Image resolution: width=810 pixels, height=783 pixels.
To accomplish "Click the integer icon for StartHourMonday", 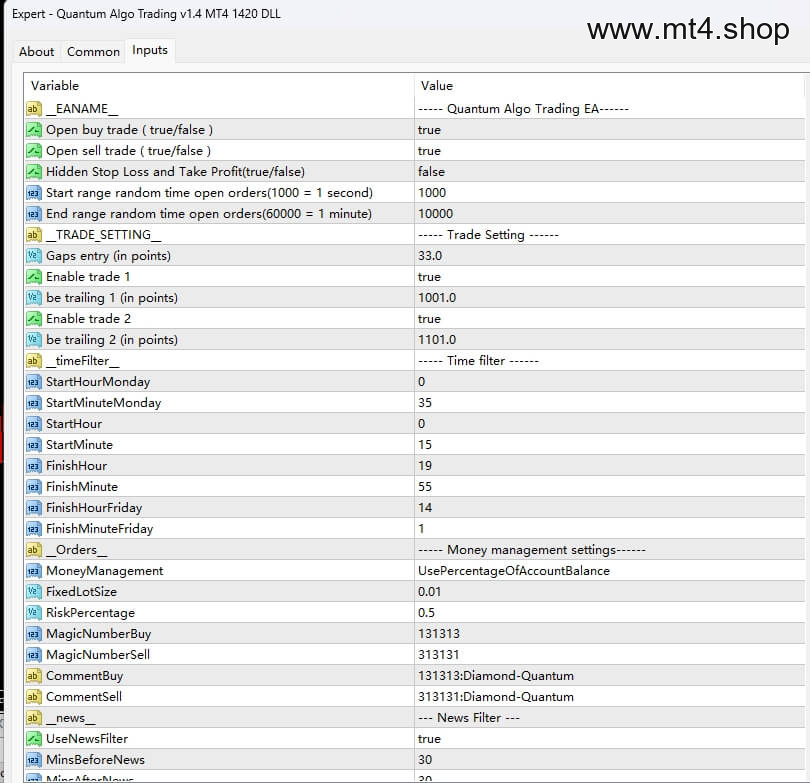I will click(34, 382).
